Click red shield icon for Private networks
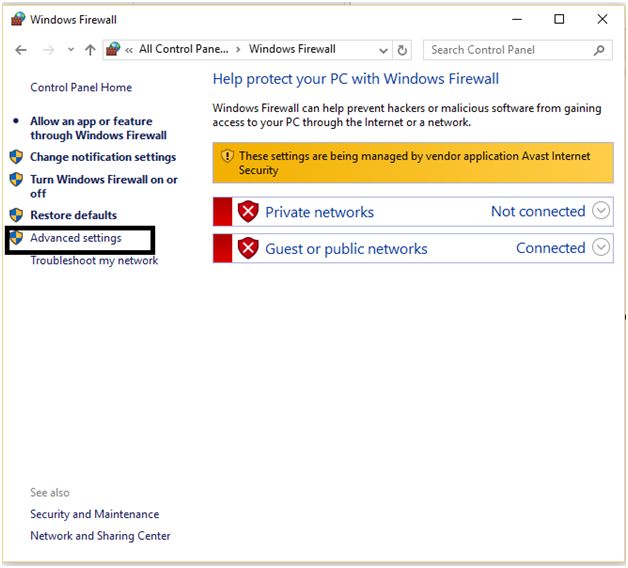This screenshot has width=628, height=568. point(248,211)
